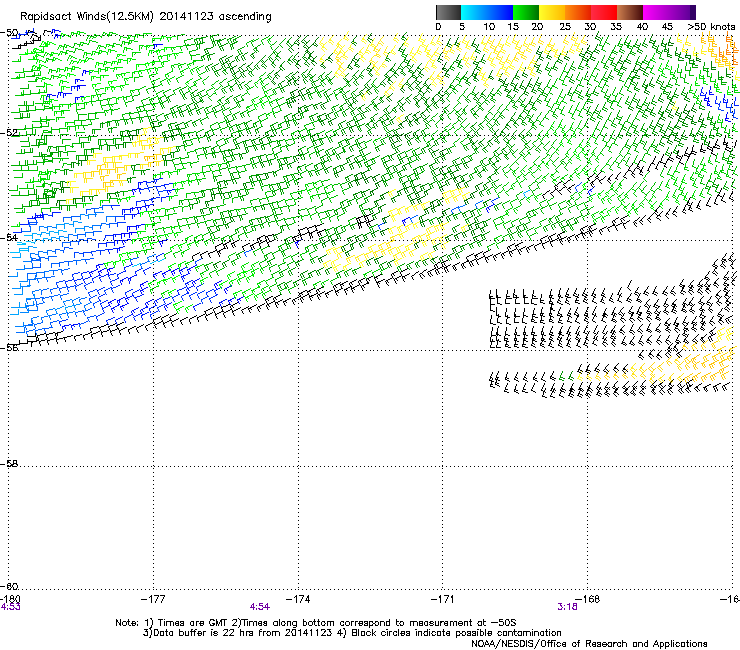740x650 pixels.
Task: Click the 'Data buffer is 22 hrs' note line
Action: point(352,633)
